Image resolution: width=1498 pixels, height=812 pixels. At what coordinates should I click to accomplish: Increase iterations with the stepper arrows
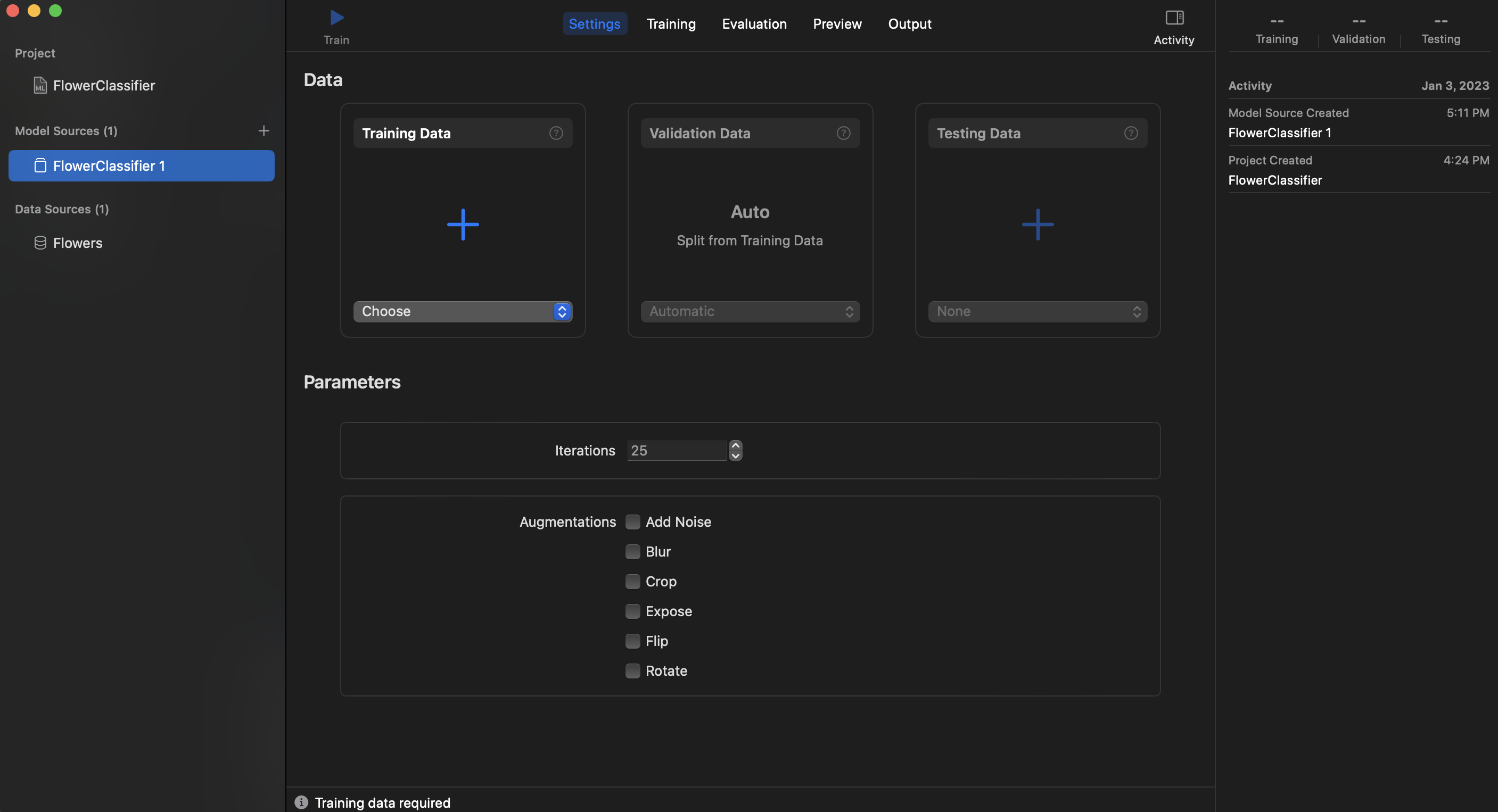pos(736,446)
